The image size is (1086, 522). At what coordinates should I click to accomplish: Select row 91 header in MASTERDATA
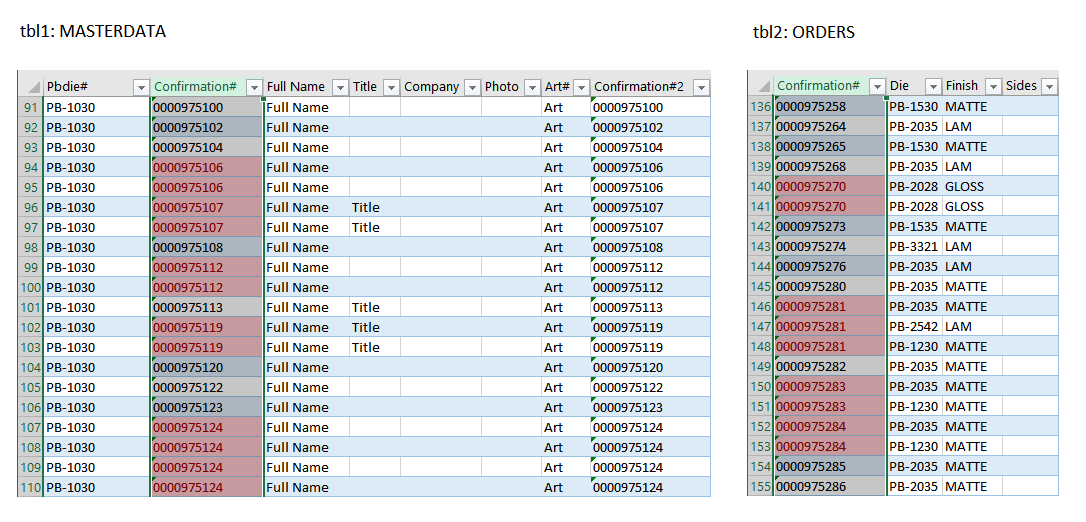click(x=30, y=107)
